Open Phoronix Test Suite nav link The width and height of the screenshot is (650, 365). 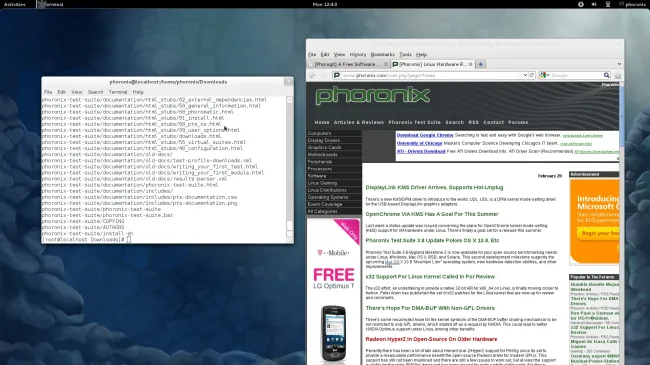click(x=415, y=122)
